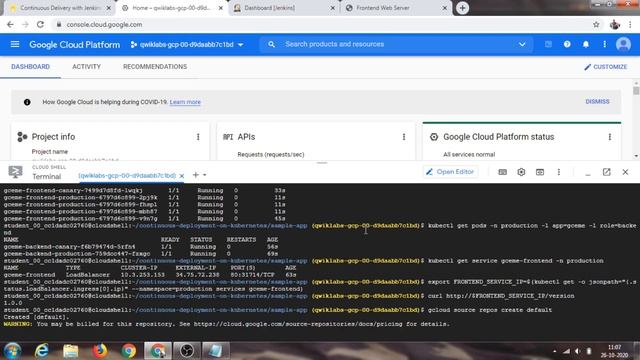Open the Google Cloud navigation hamburger menu
The width and height of the screenshot is (640, 360).
[15, 44]
